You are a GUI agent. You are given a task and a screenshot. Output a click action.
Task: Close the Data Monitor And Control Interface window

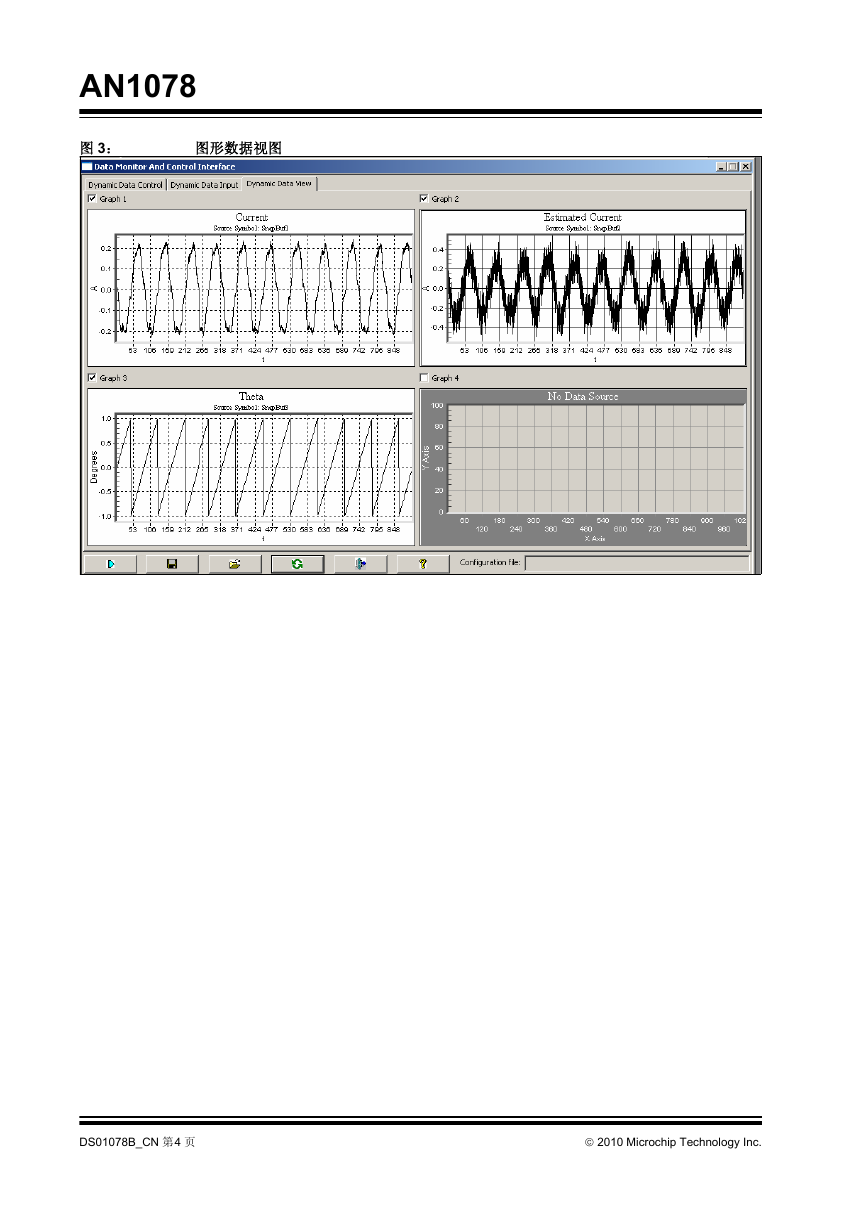pyautogui.click(x=746, y=167)
